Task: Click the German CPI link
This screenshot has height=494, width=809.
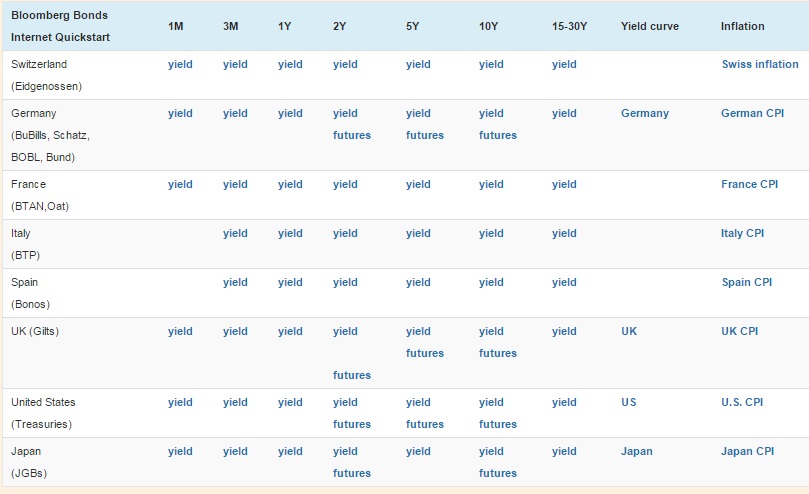Action: click(752, 113)
